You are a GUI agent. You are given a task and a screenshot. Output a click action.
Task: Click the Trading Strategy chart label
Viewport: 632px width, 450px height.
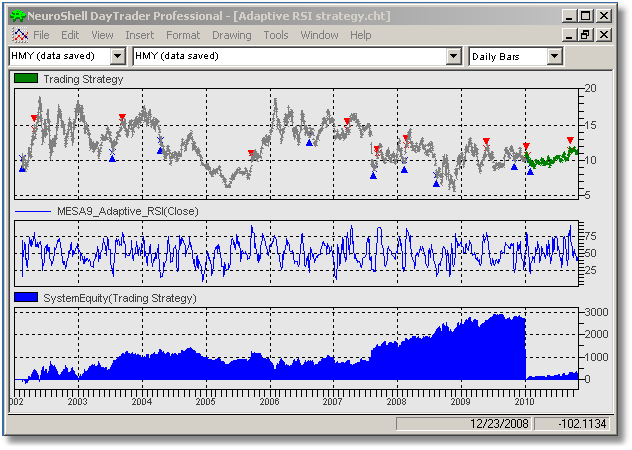click(83, 79)
